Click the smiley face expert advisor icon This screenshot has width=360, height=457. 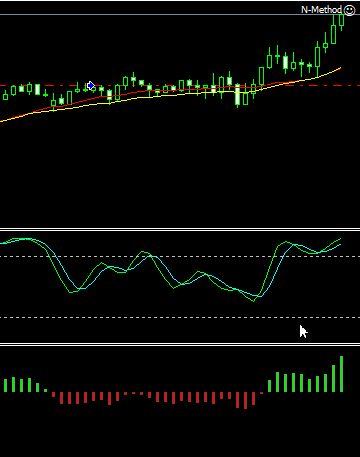[349, 10]
